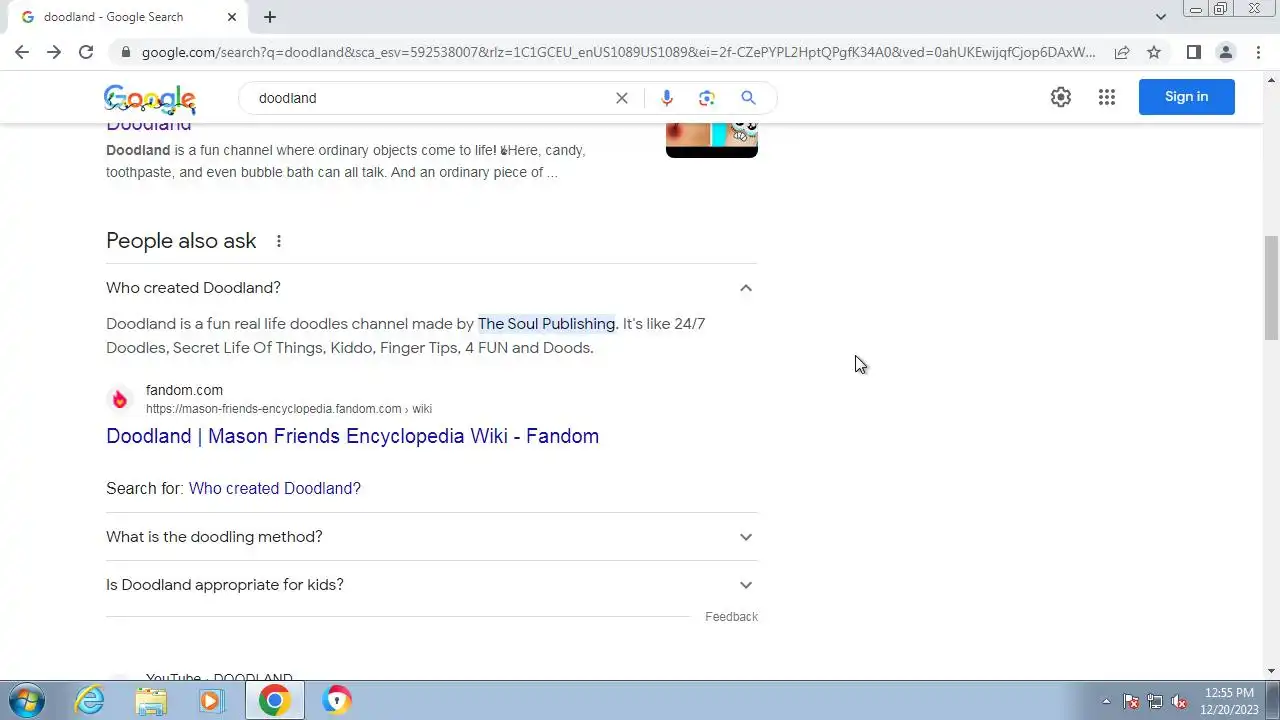Image resolution: width=1280 pixels, height=720 pixels.
Task: Open Google quick settings gear
Action: click(1061, 97)
